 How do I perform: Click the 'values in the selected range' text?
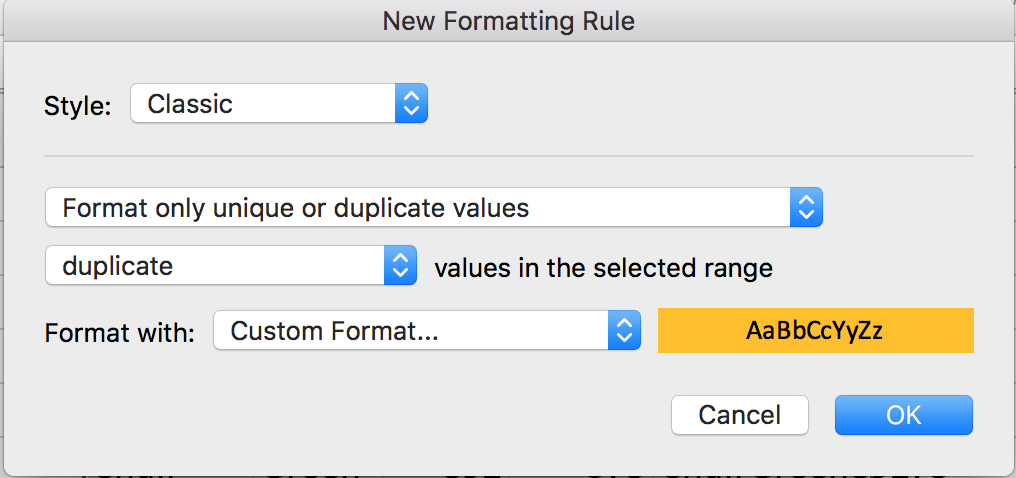[603, 267]
